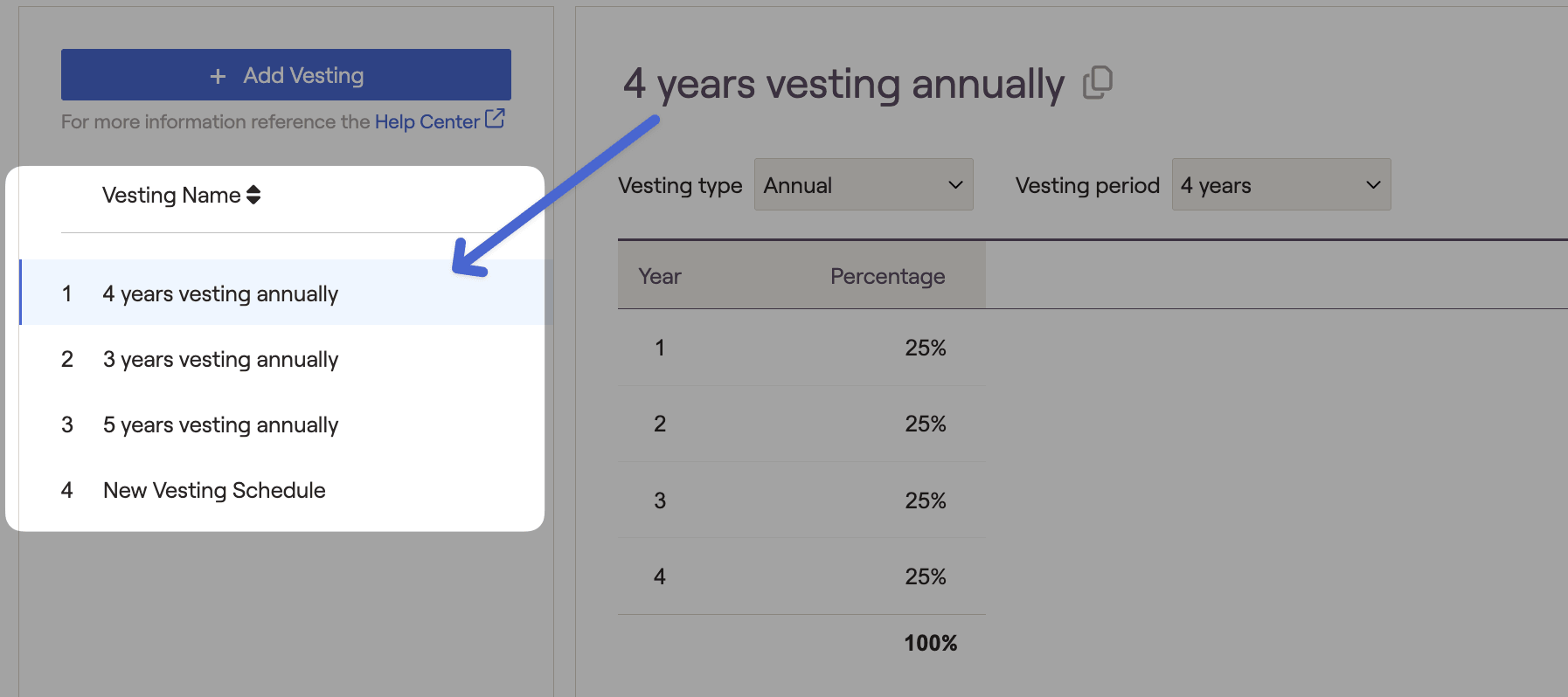1568x697 pixels.
Task: Click the Year 1 percentage value
Action: pyautogui.click(x=925, y=348)
